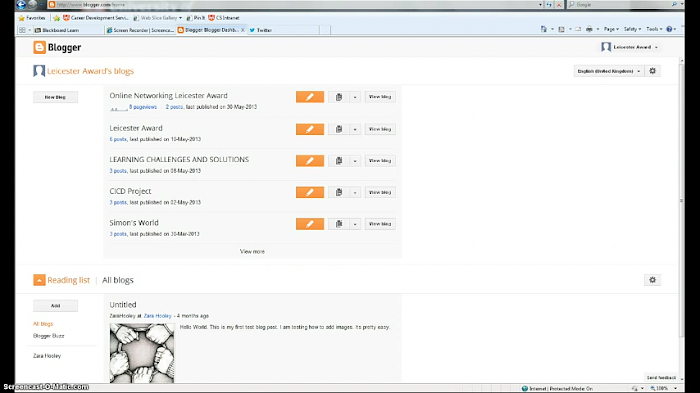Click Career Development Service favorite link

coord(96,18)
